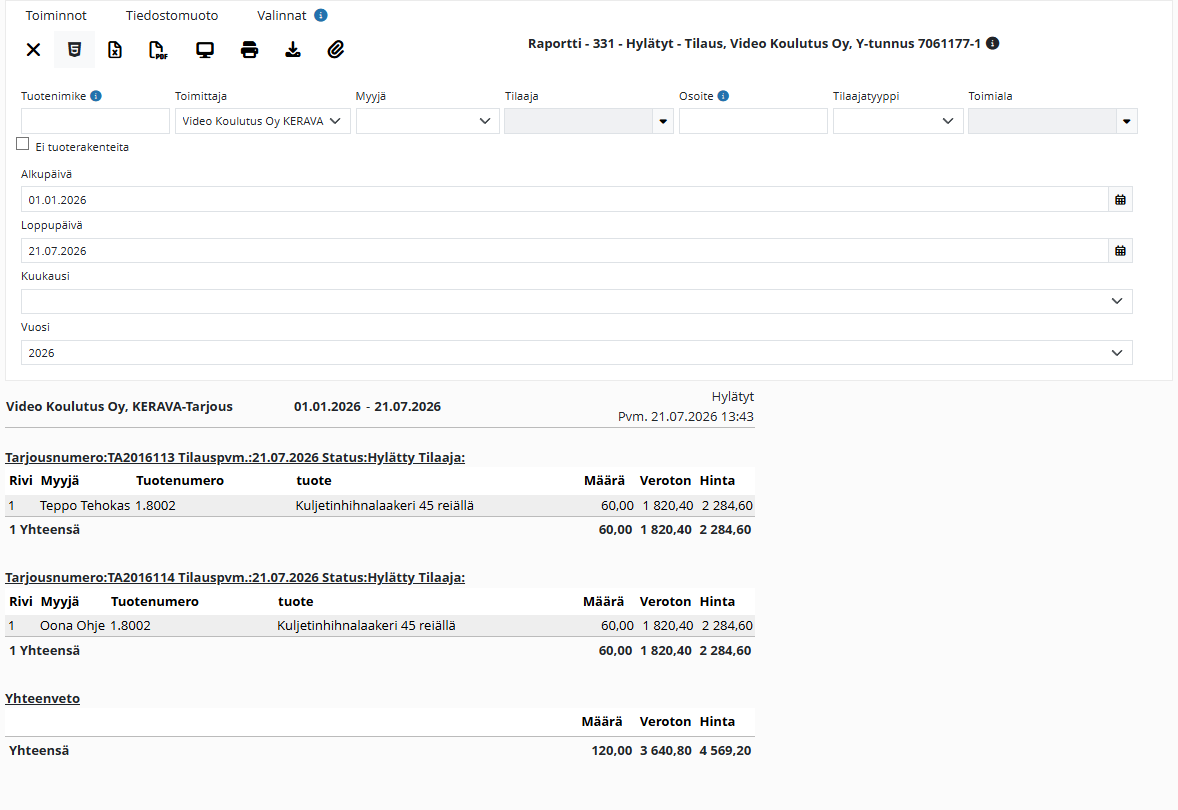Click tuote column header in TA2016114 table
The height and width of the screenshot is (810, 1178).
(x=295, y=602)
